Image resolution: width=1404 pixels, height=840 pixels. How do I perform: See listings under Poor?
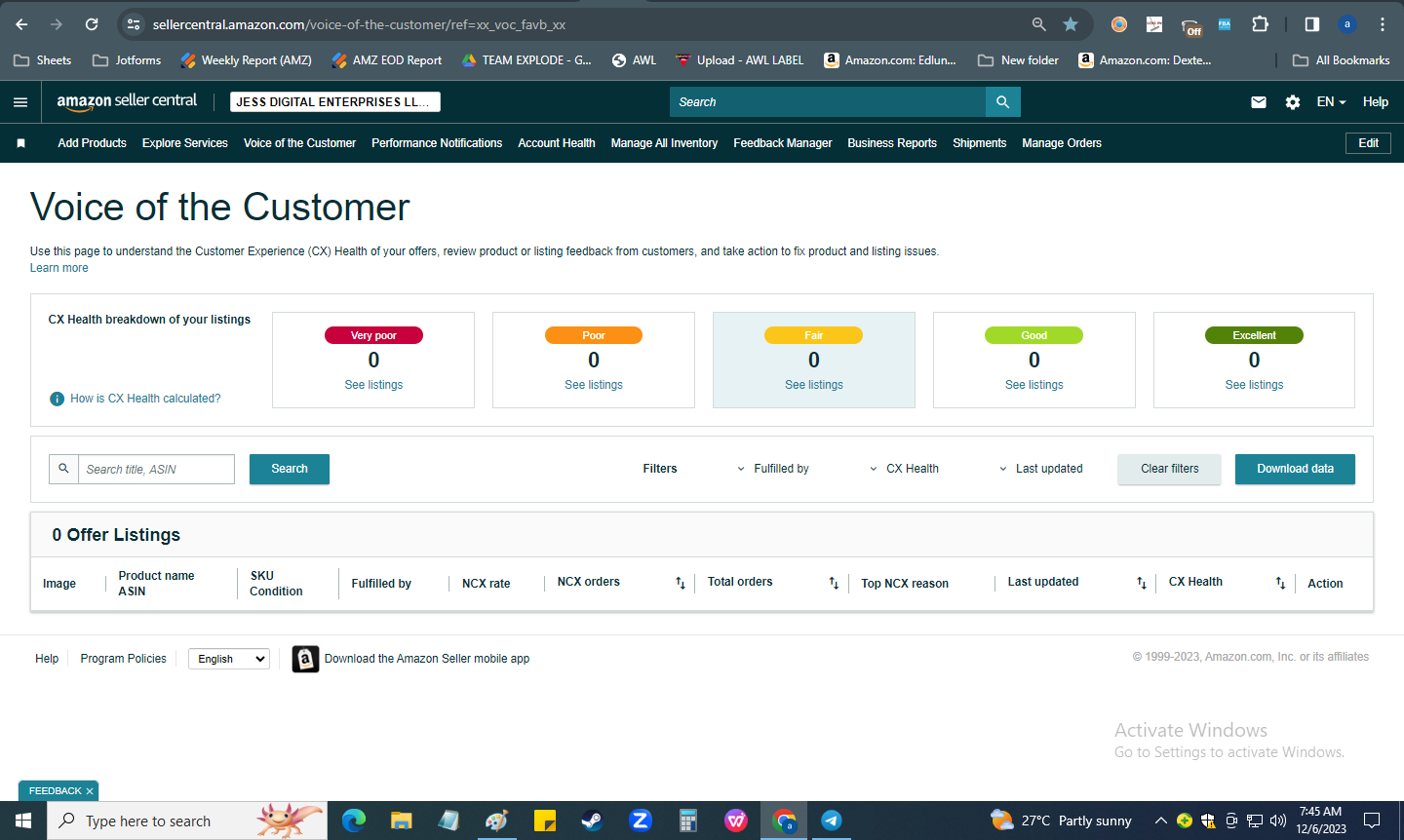click(594, 385)
